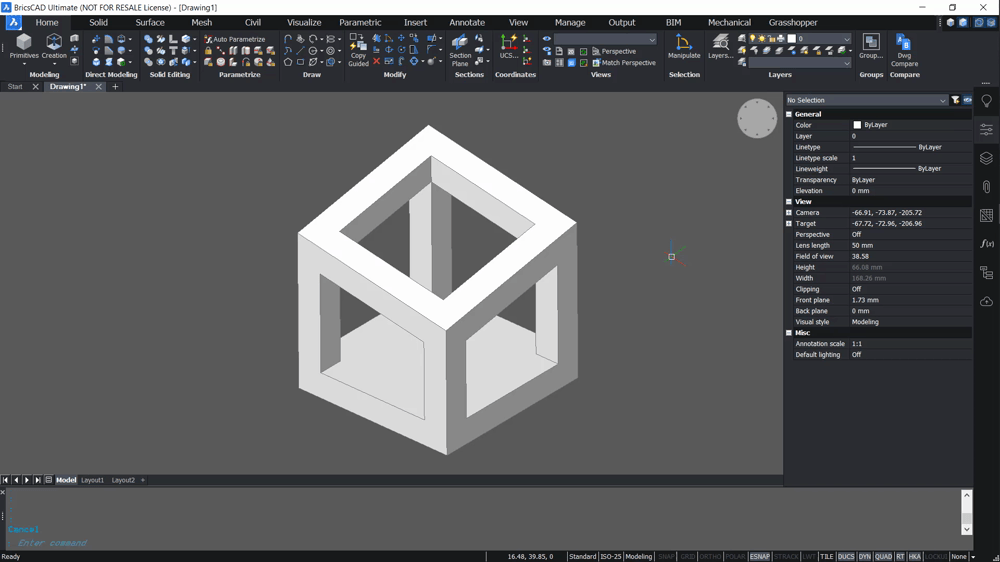Collapse the Misc properties section
The height and width of the screenshot is (562, 1000).
[789, 333]
